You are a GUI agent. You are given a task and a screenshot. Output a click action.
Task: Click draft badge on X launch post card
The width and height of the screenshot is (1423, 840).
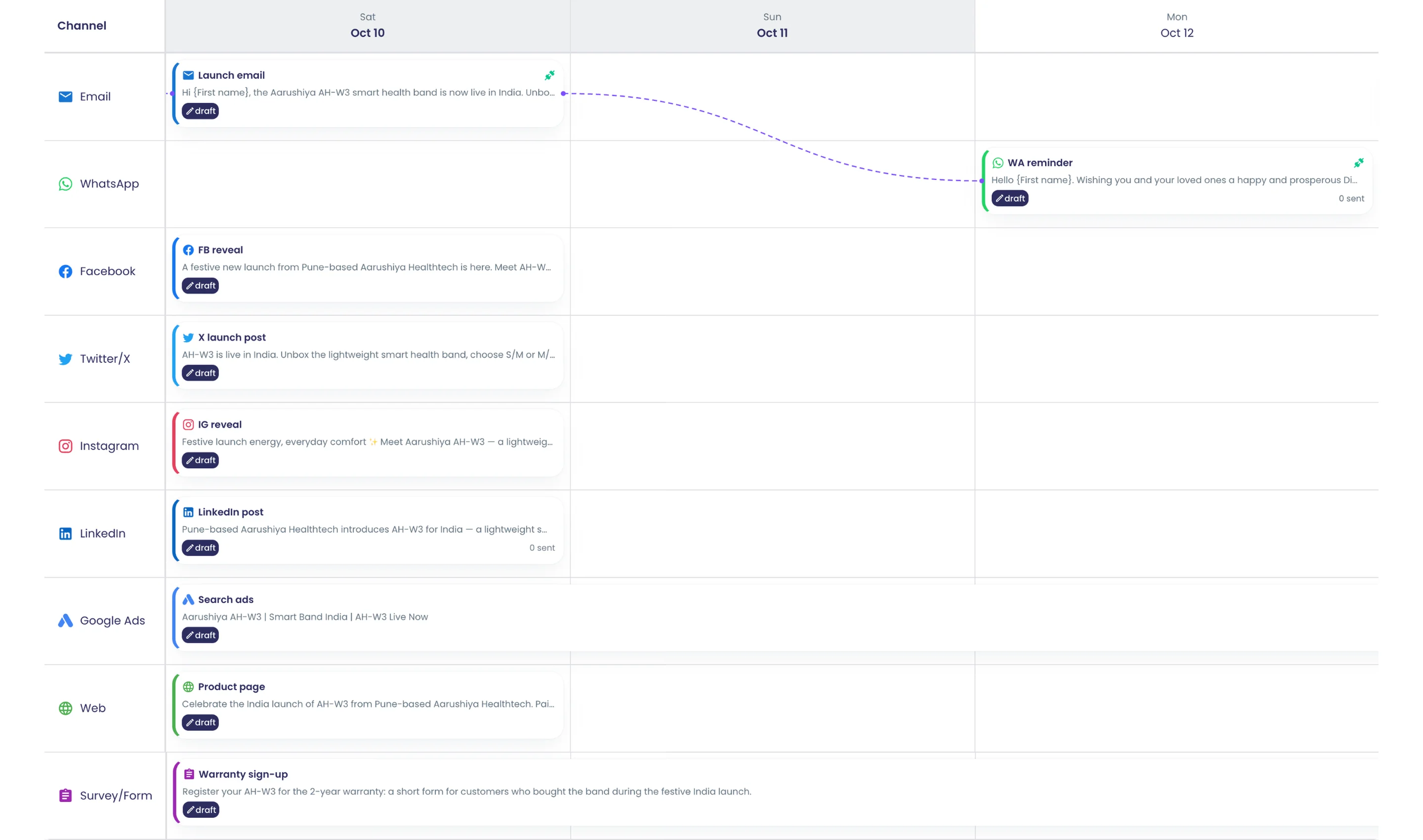pyautogui.click(x=201, y=373)
